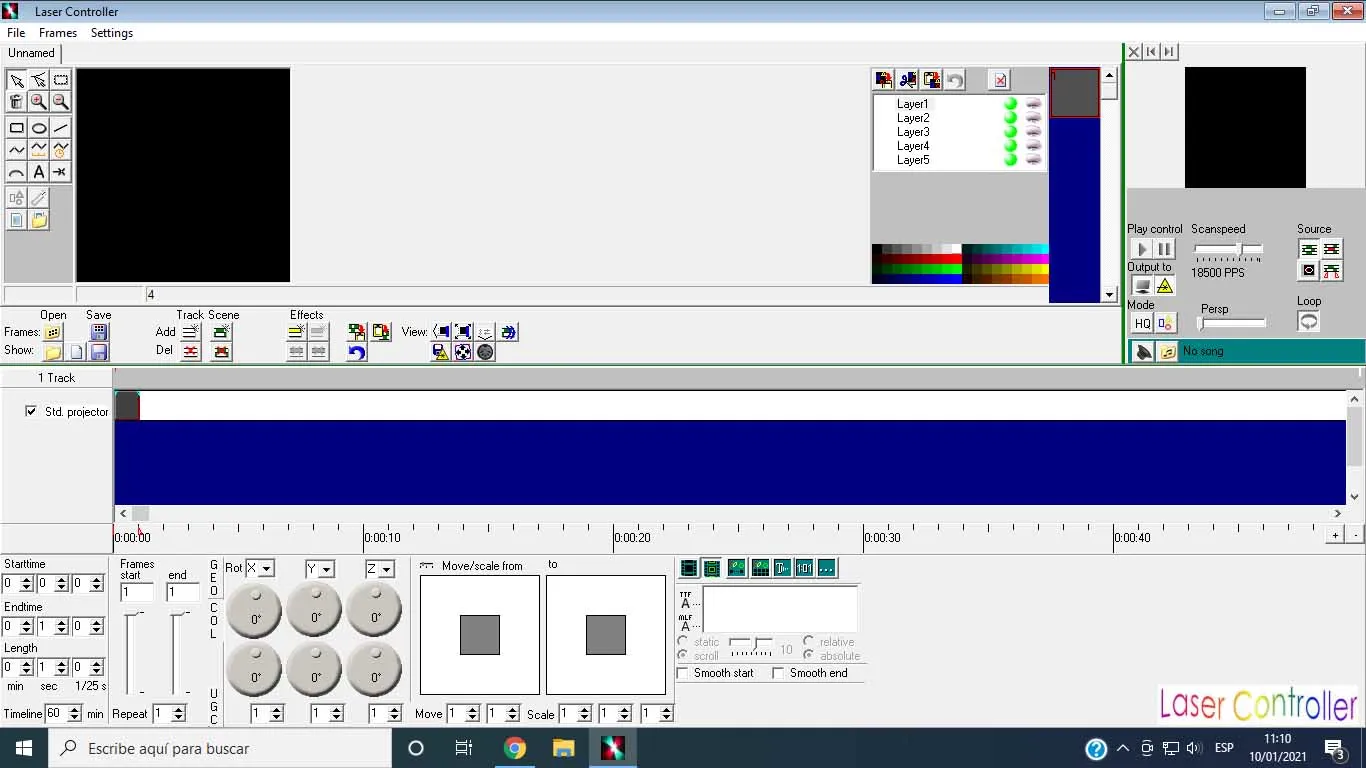Select the text A tool
Image resolution: width=1366 pixels, height=768 pixels.
(39, 172)
